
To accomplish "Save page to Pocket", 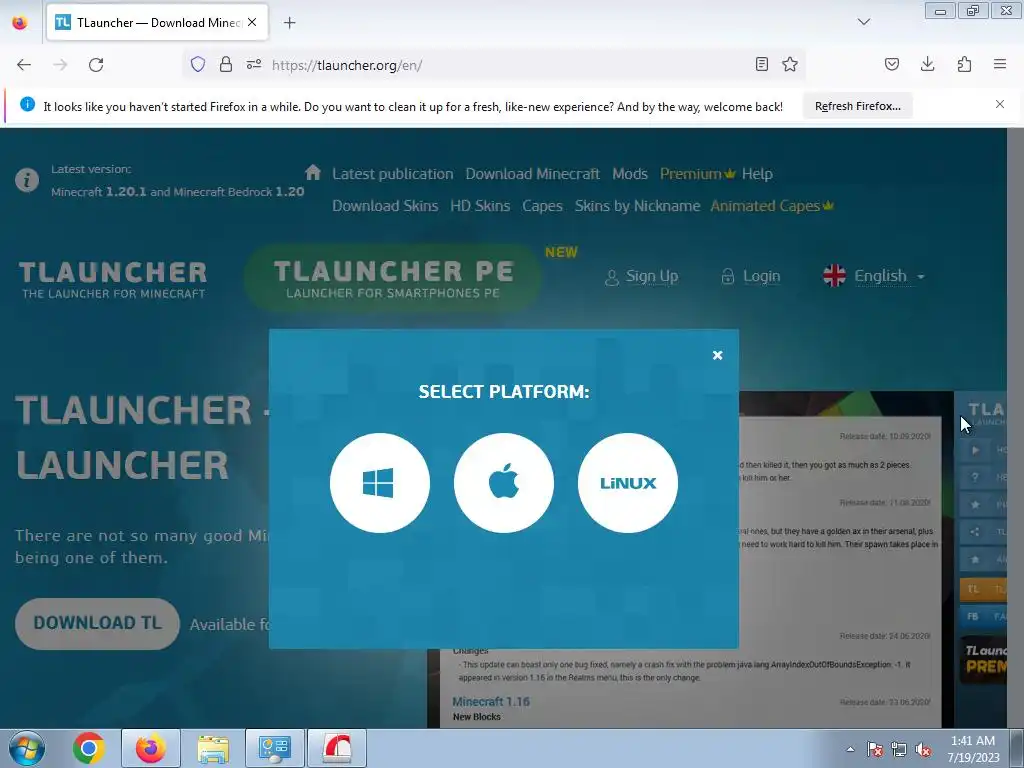I will (891, 64).
